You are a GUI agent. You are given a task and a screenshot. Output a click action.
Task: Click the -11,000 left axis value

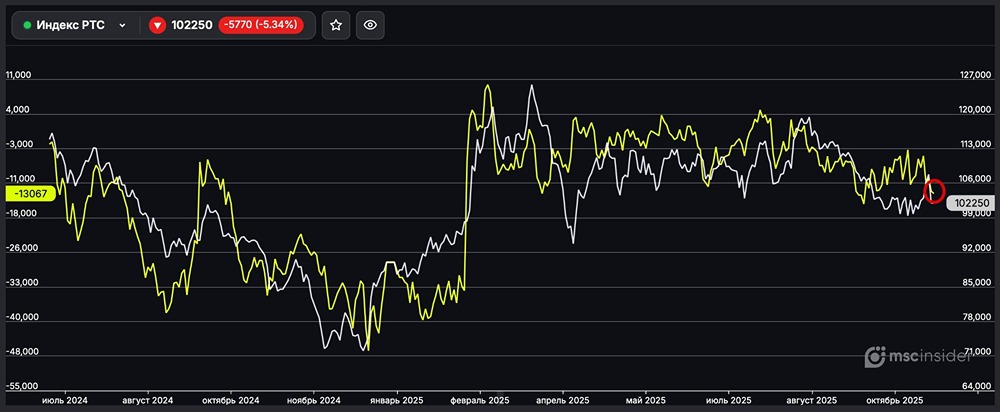click(21, 179)
